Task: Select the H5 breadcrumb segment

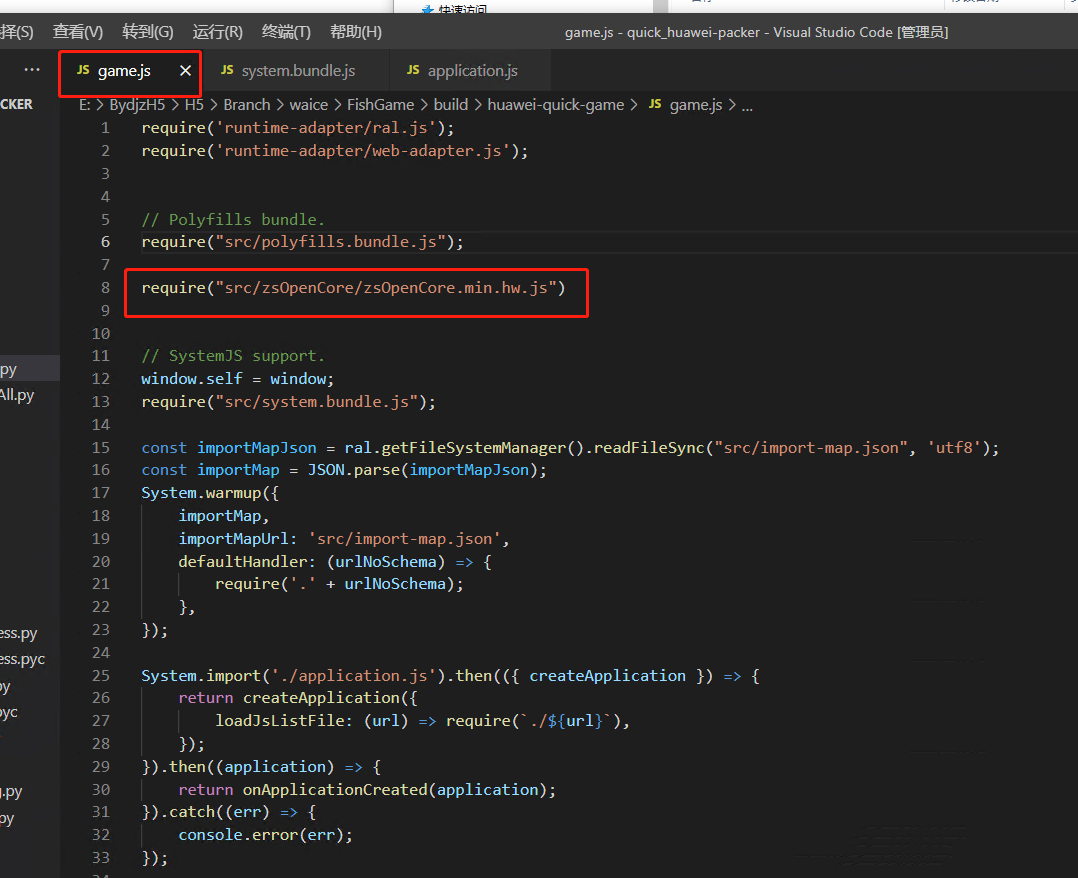Action: coord(194,105)
